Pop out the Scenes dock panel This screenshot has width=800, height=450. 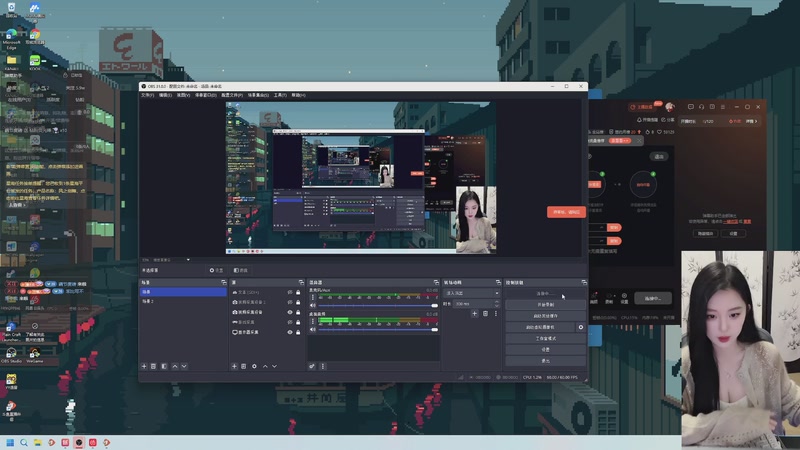pos(223,282)
